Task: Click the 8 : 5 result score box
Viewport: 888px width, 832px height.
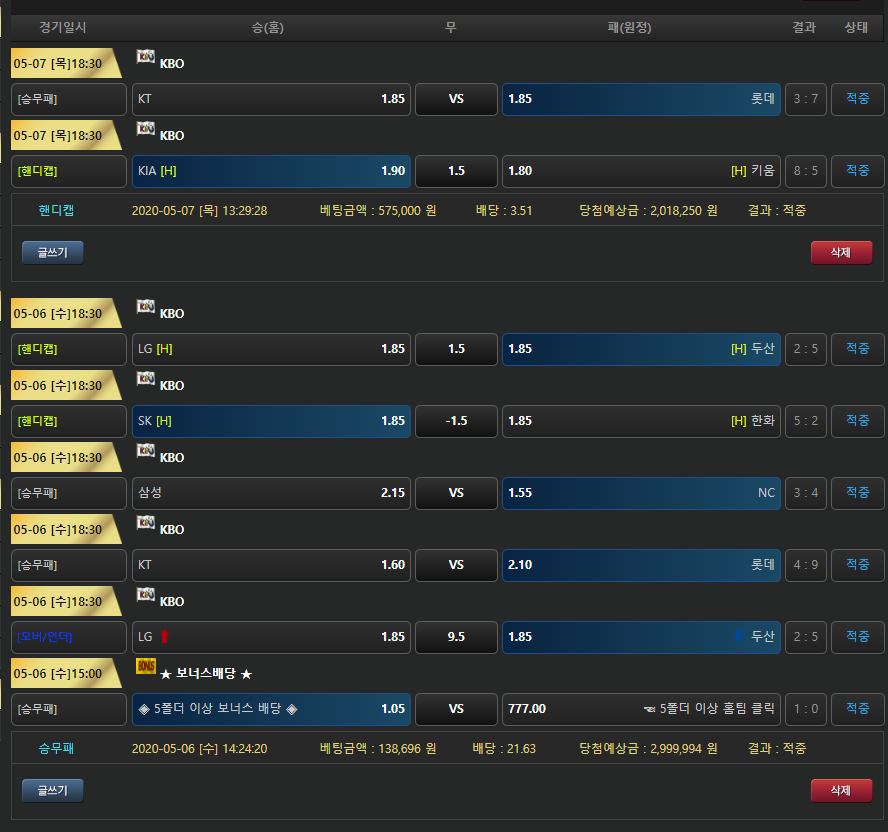Action: point(805,171)
